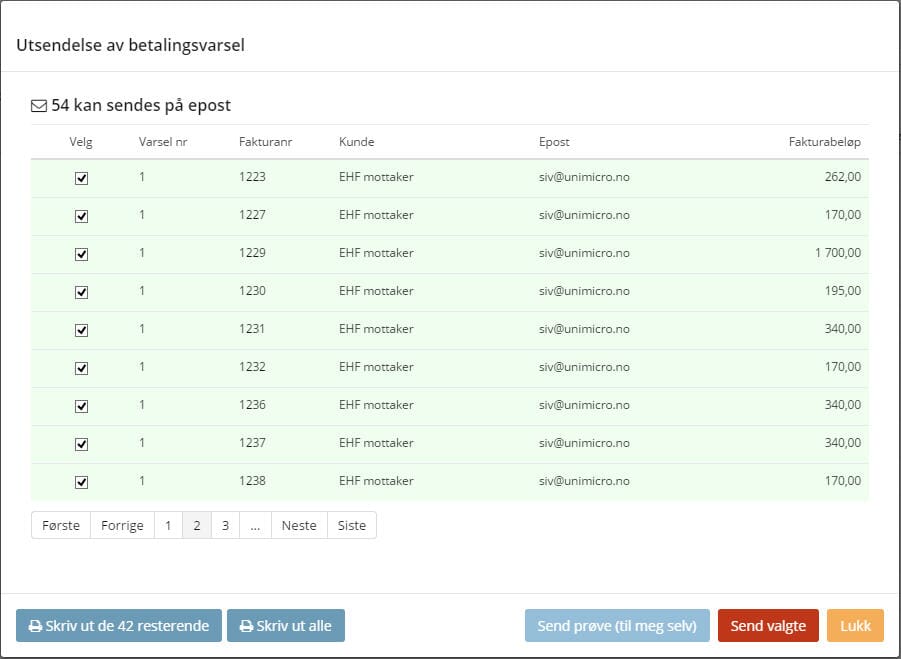Go to the Første pagination page
901x659 pixels.
[61, 526]
